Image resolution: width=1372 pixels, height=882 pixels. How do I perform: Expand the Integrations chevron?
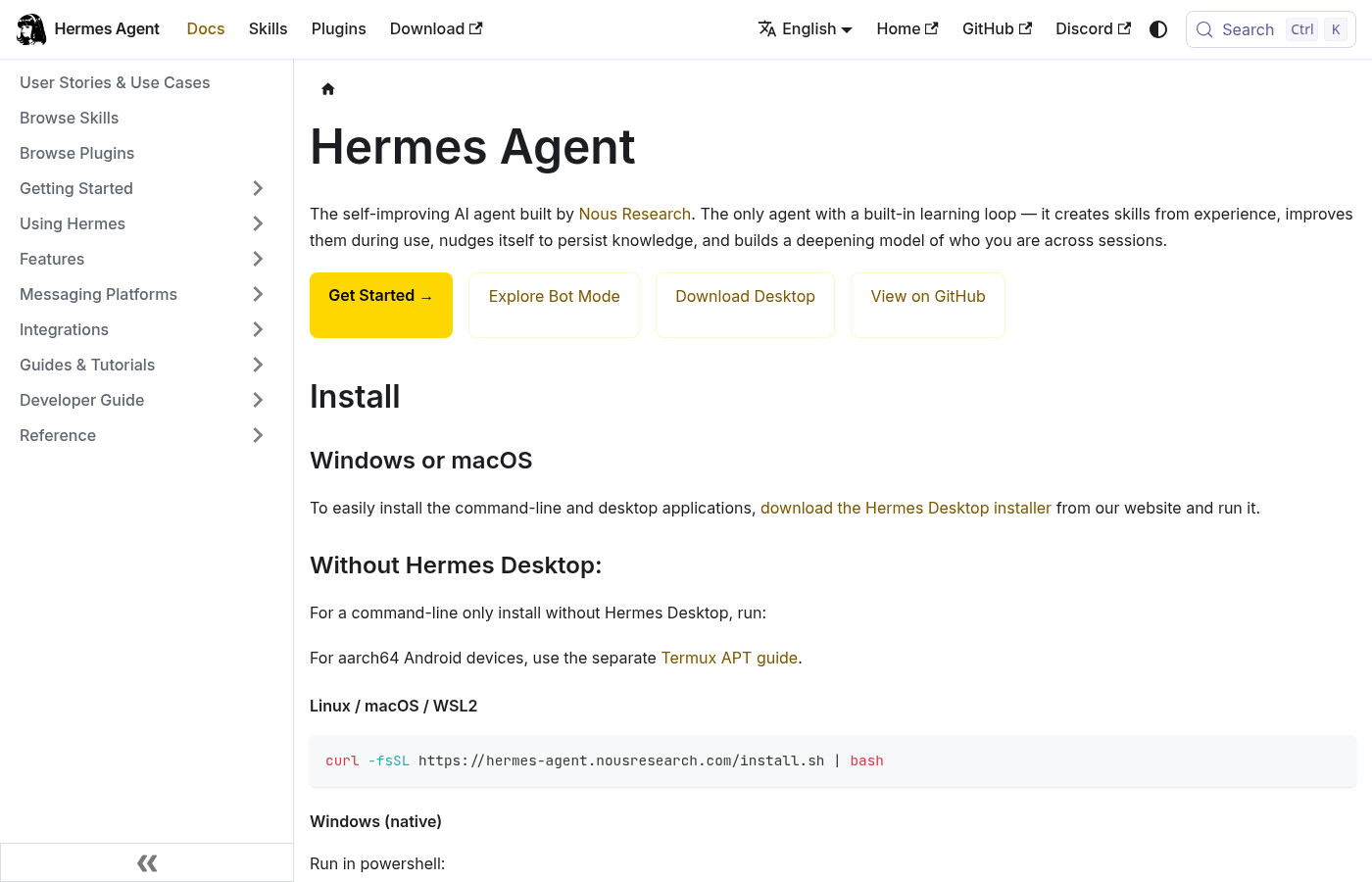coord(258,329)
